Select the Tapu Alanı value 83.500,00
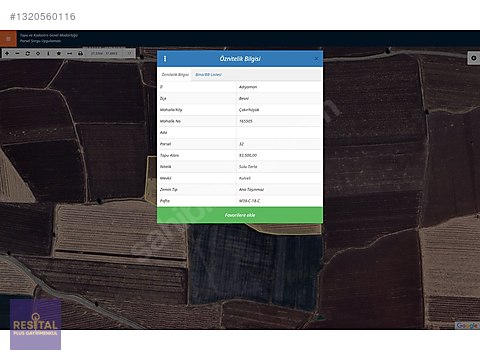 (x=248, y=155)
